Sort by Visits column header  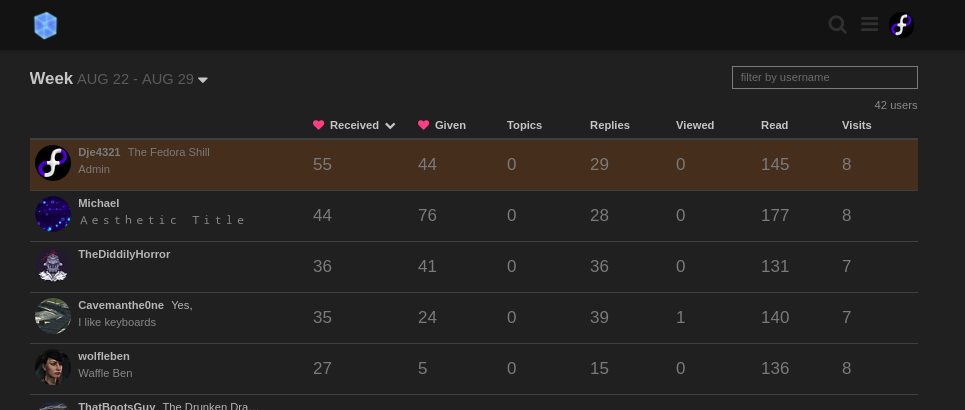tap(857, 125)
